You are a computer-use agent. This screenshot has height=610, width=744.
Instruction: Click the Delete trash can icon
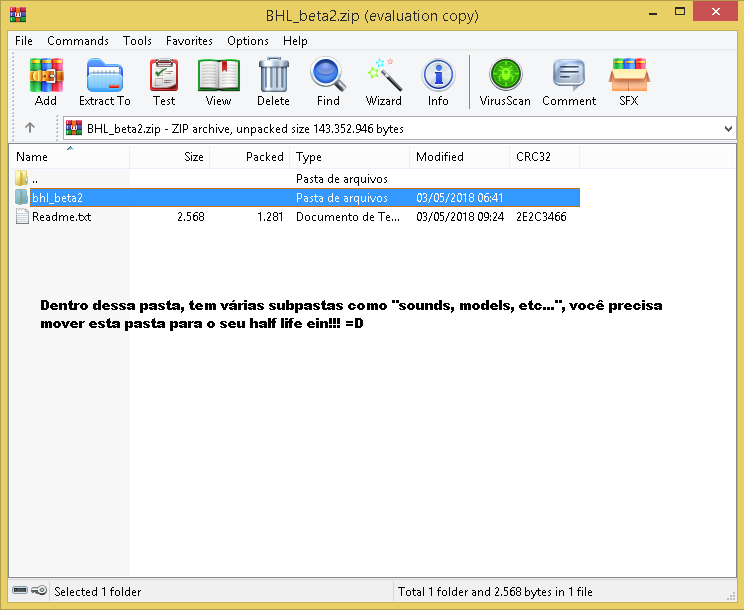(x=274, y=74)
